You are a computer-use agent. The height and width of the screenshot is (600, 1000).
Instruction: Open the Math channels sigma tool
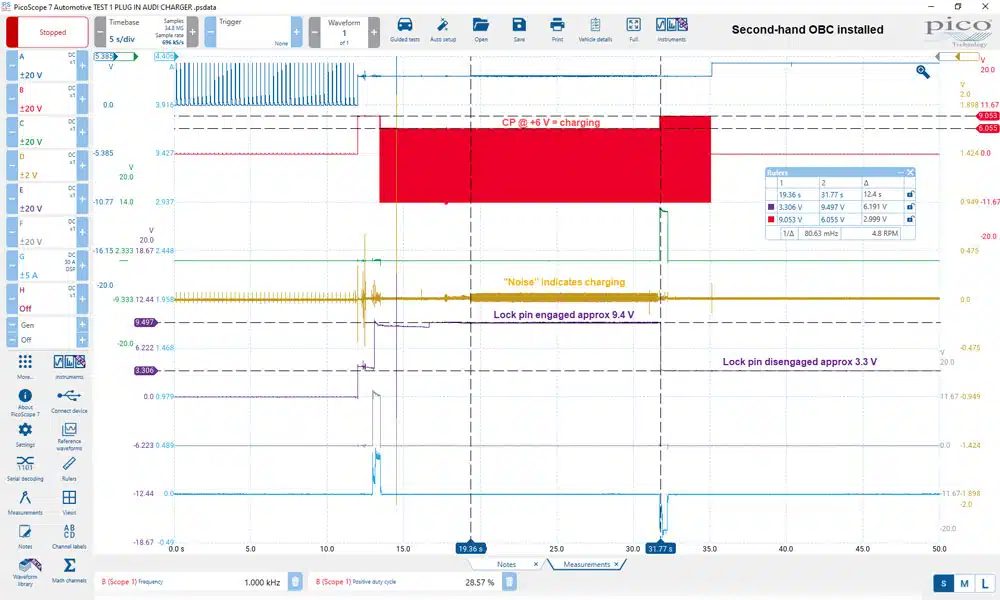[69, 569]
